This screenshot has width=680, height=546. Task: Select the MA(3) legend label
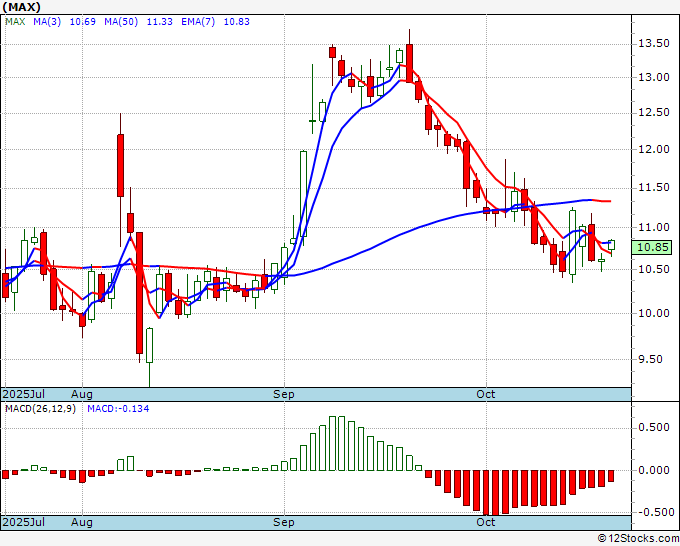46,20
